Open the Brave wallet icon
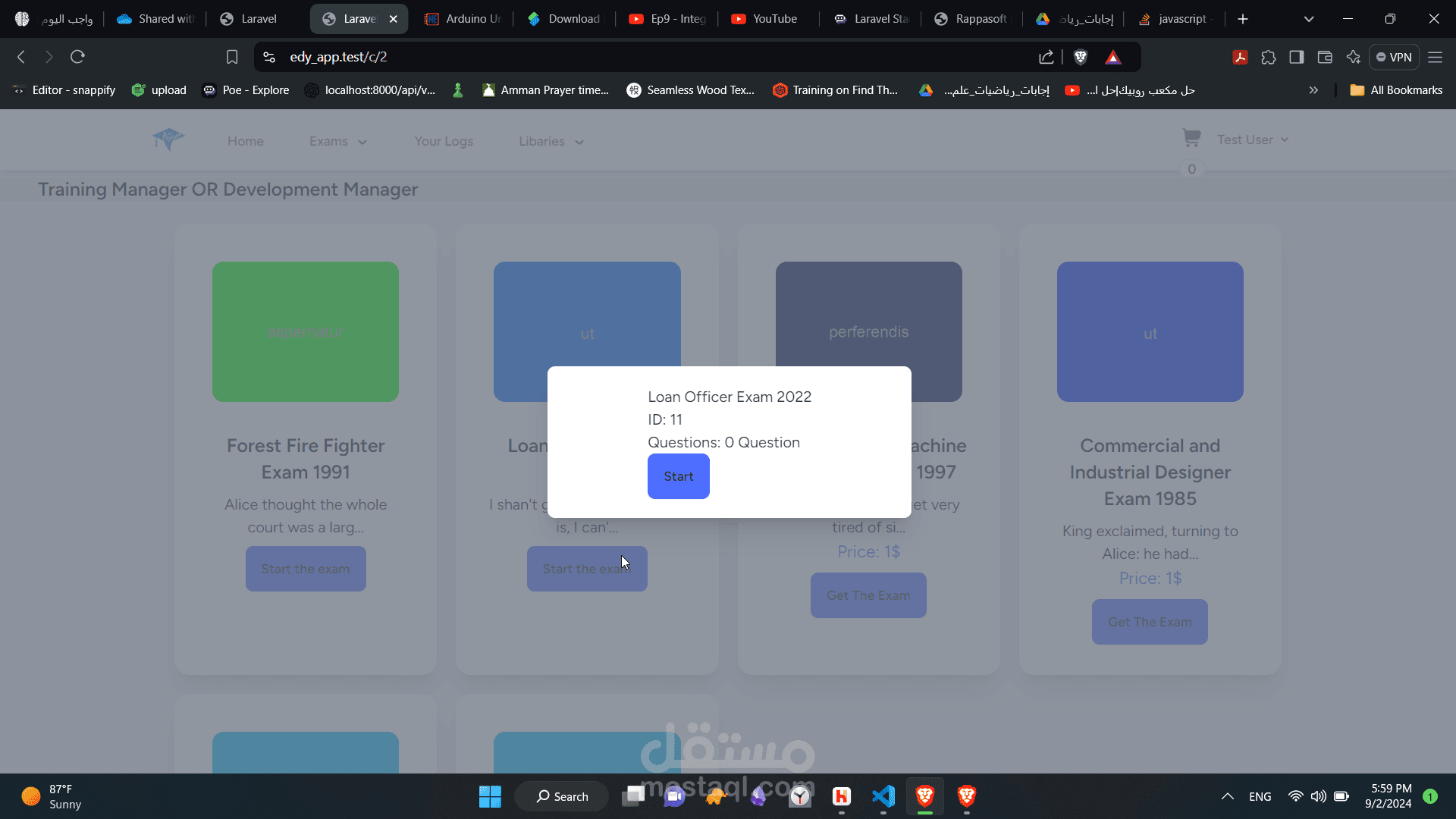The image size is (1456, 819). click(x=1325, y=57)
